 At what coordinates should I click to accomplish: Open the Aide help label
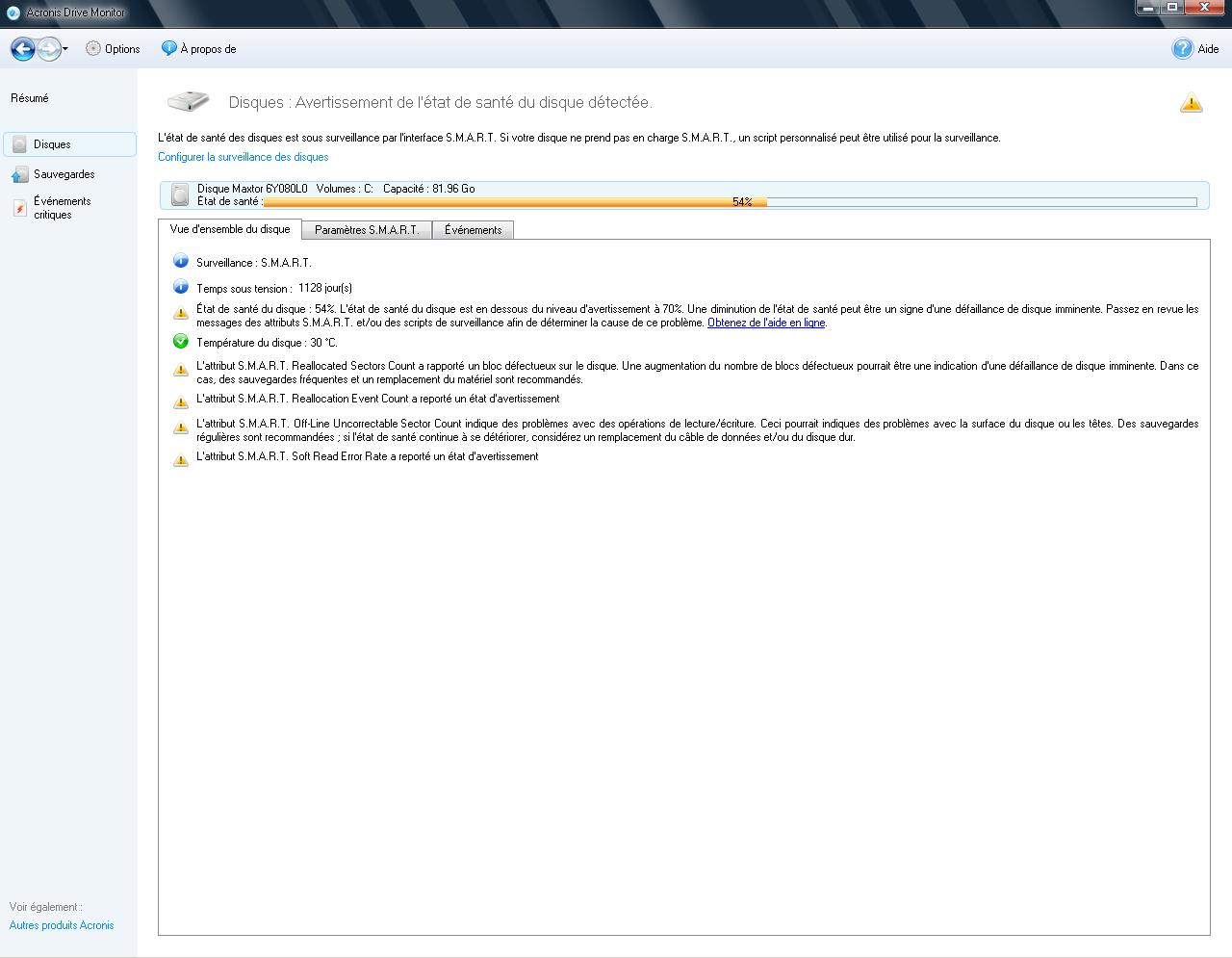(1208, 49)
